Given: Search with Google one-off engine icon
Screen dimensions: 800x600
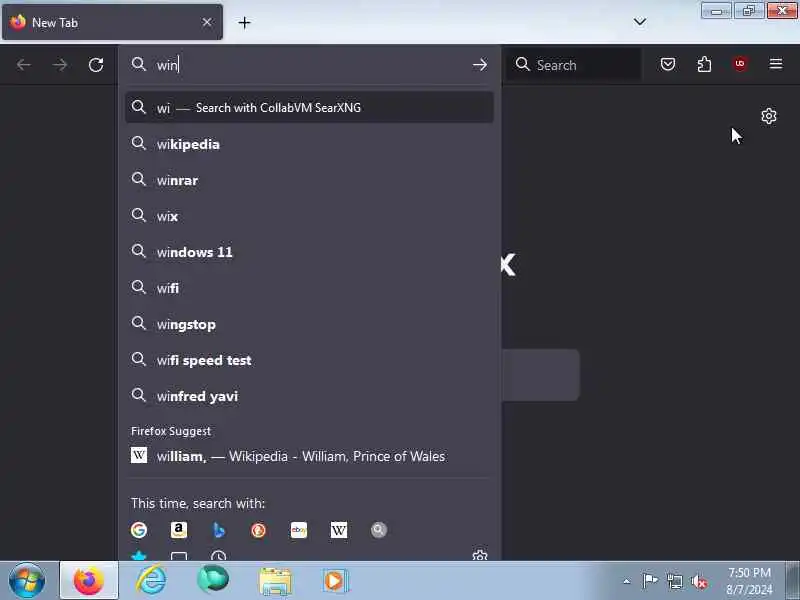Looking at the screenshot, I should click(x=139, y=530).
